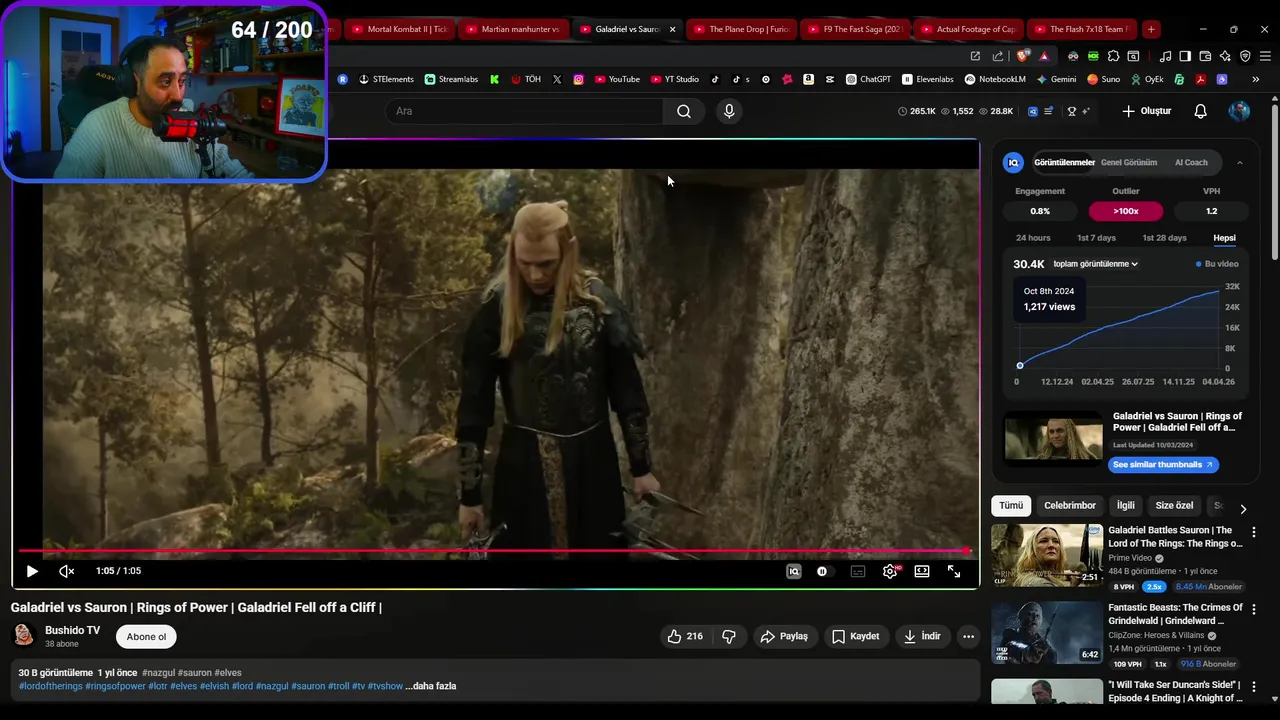Like the video with thumbs up

[685, 636]
